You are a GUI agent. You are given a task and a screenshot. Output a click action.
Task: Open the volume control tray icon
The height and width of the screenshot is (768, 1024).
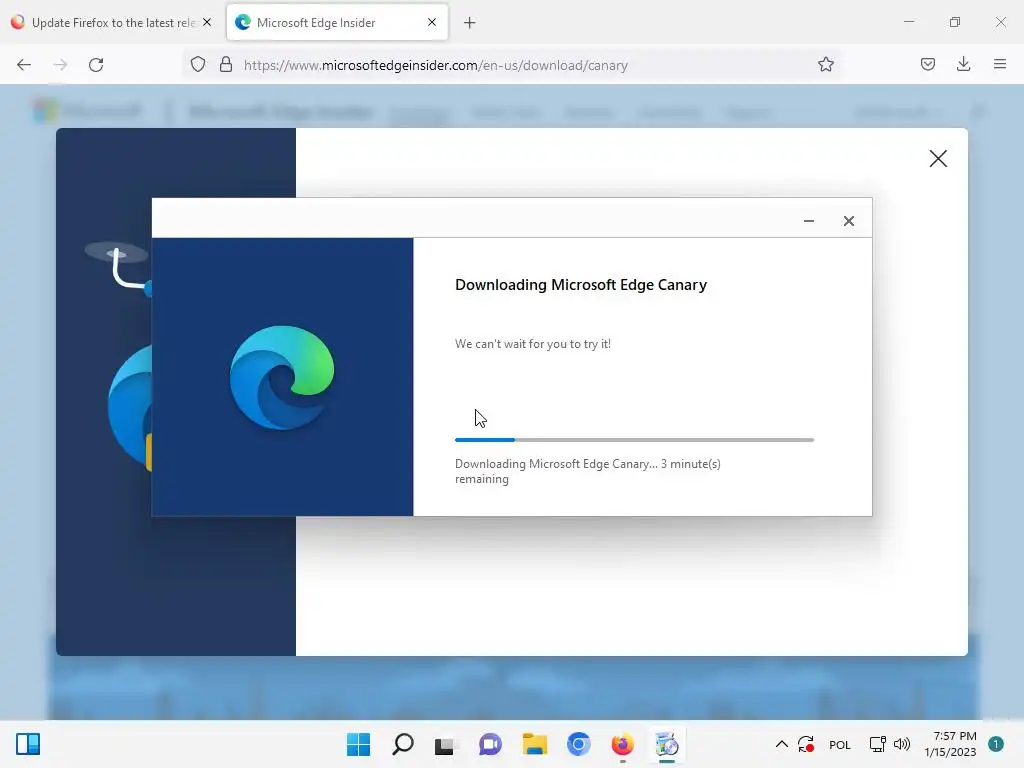click(x=902, y=744)
